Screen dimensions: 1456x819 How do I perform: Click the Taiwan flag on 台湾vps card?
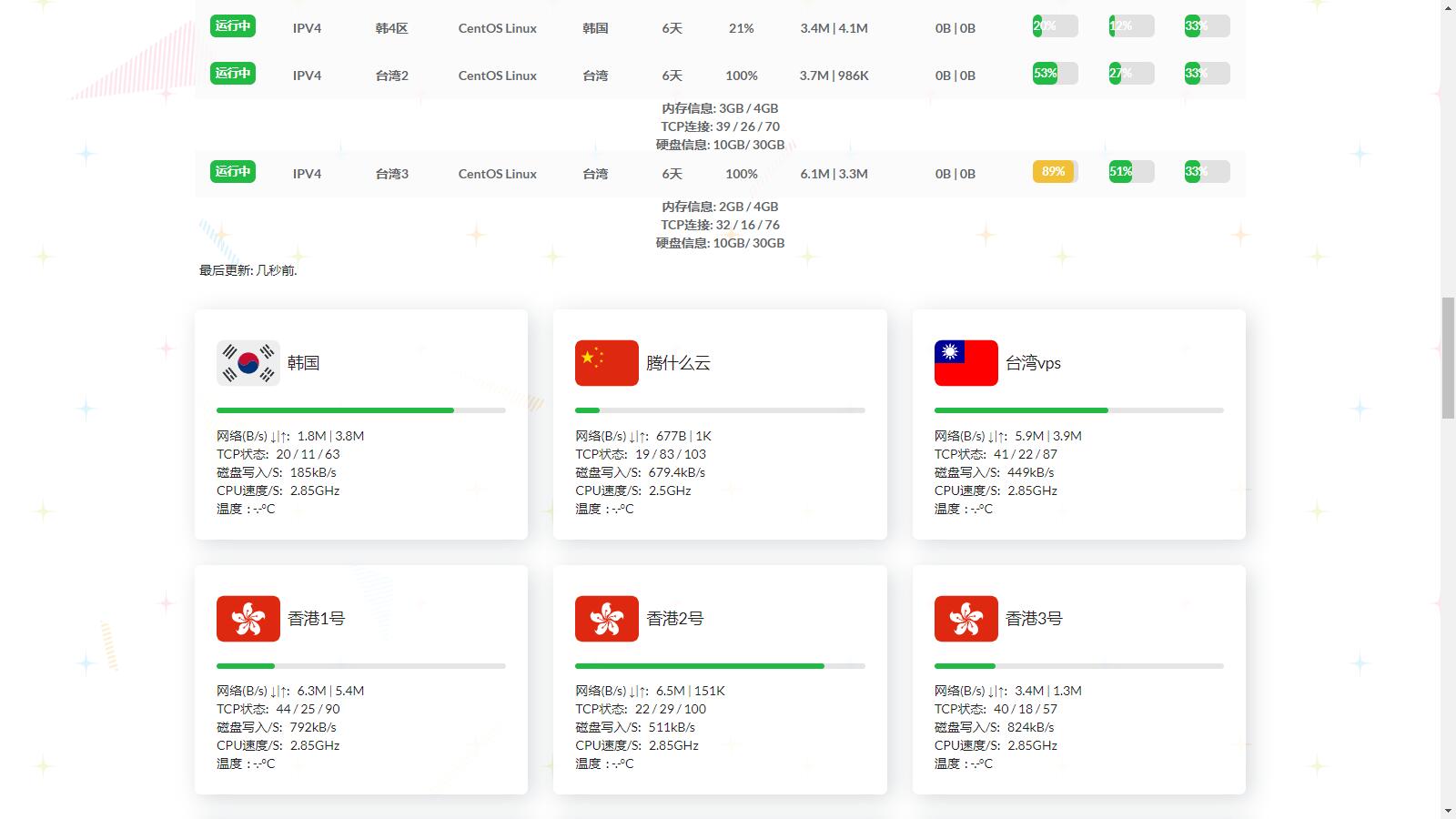[966, 363]
